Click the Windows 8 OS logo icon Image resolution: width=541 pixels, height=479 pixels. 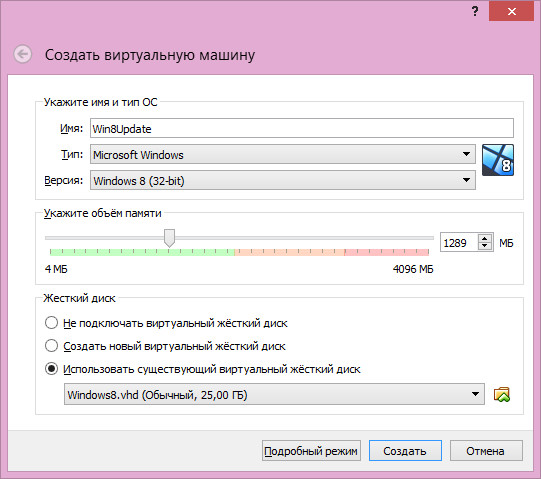498,160
